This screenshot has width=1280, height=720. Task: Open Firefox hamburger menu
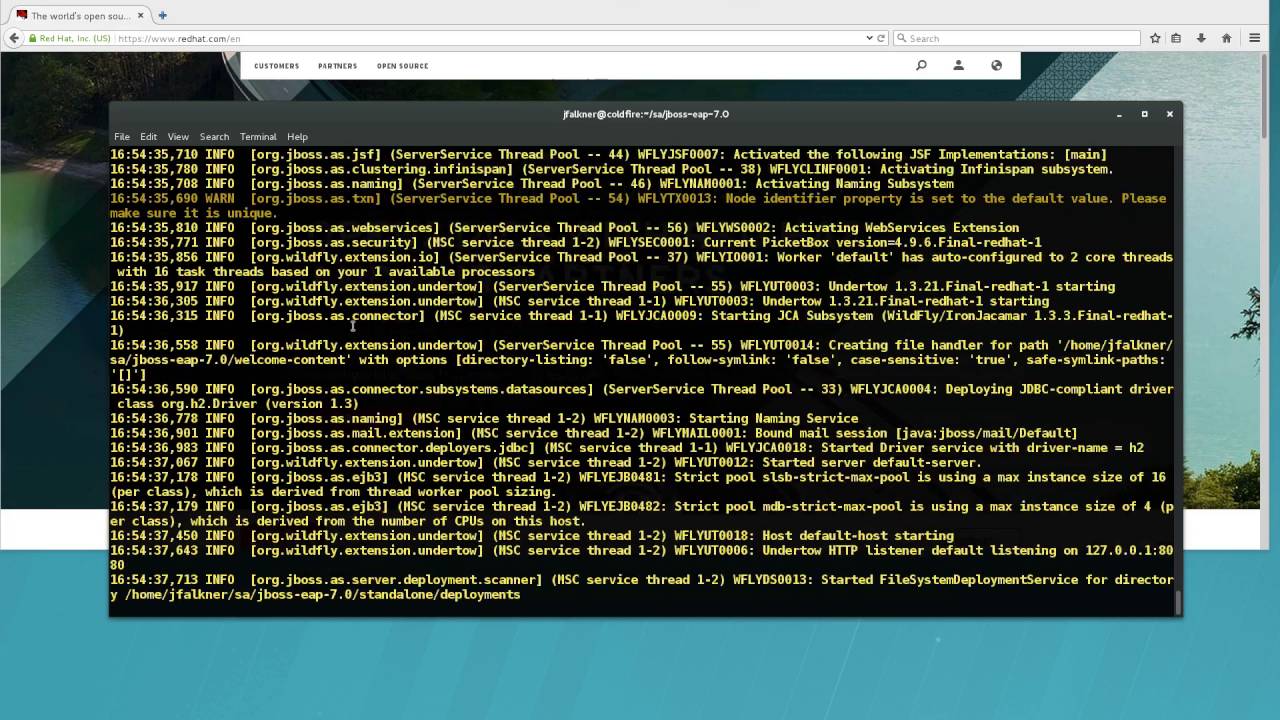(1255, 38)
